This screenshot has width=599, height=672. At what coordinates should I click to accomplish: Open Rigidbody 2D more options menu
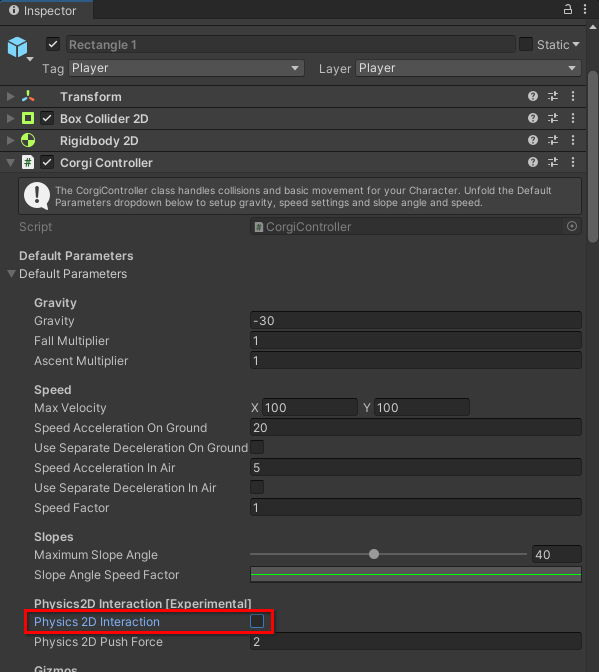(x=573, y=140)
